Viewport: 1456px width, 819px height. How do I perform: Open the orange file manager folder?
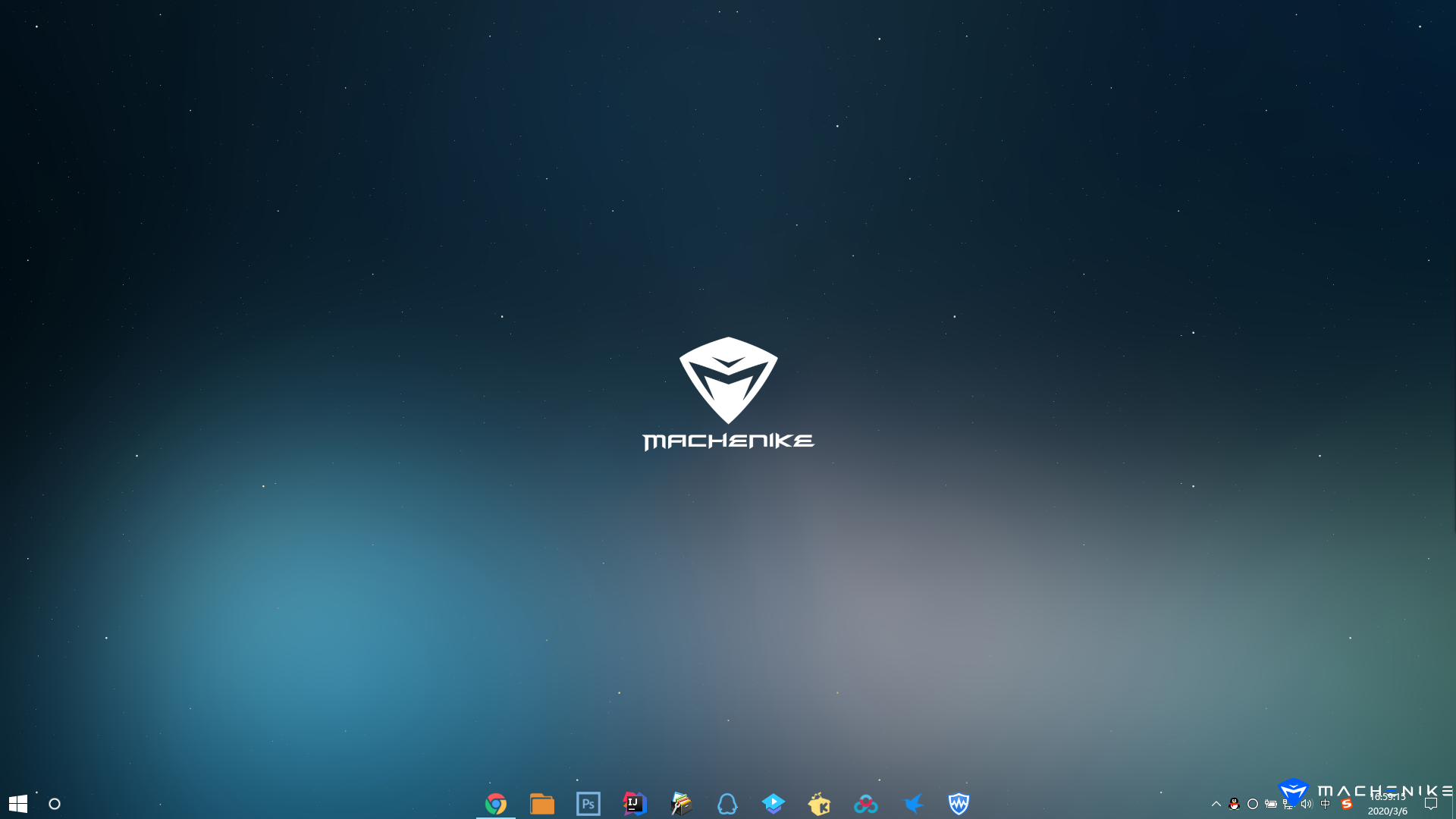click(x=542, y=804)
